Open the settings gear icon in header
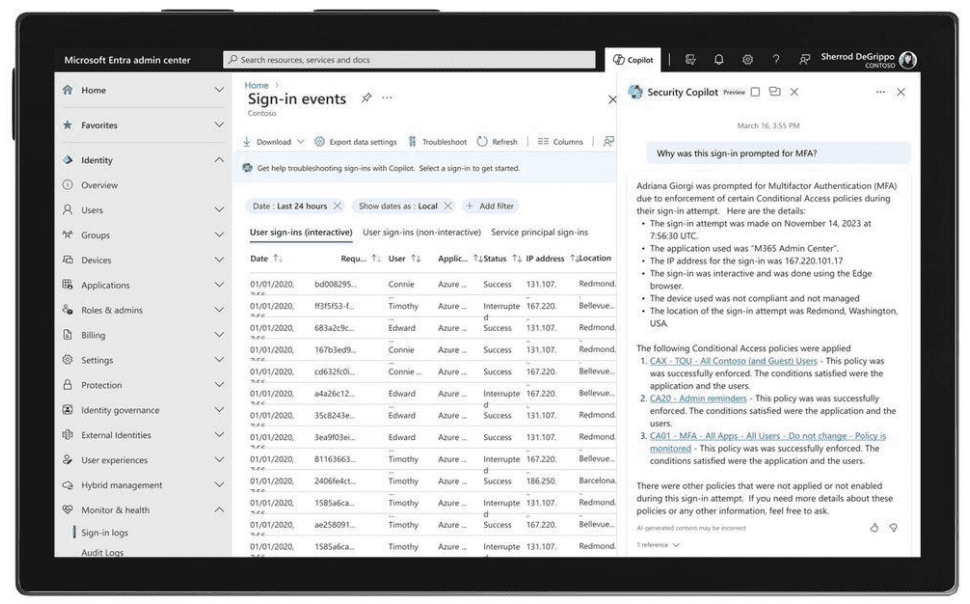The height and width of the screenshot is (604, 970). point(747,59)
